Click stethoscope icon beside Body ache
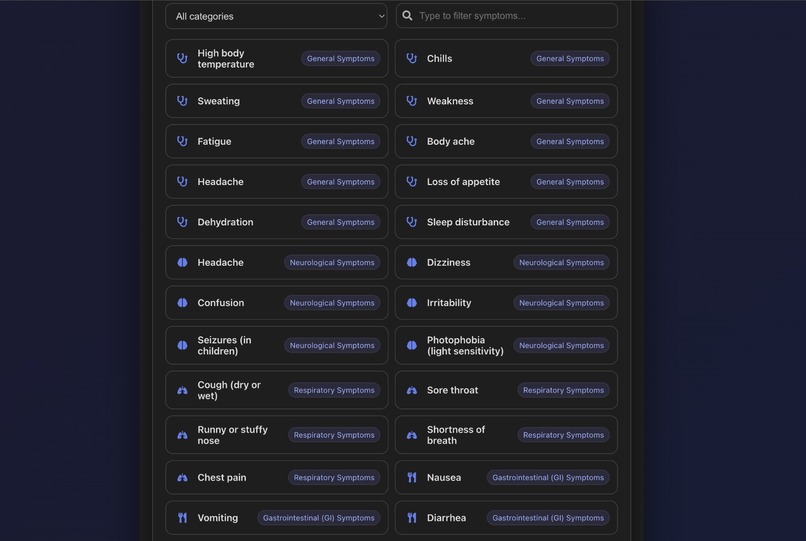The image size is (806, 541). pyautogui.click(x=412, y=141)
